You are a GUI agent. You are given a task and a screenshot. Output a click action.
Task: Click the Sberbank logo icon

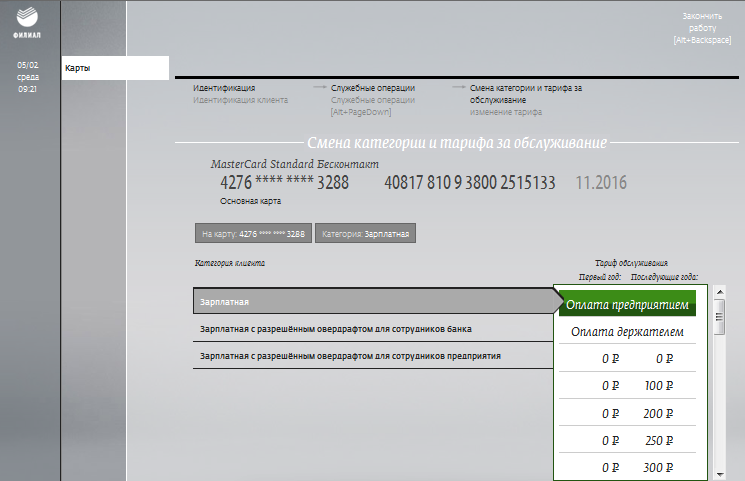tap(27, 18)
